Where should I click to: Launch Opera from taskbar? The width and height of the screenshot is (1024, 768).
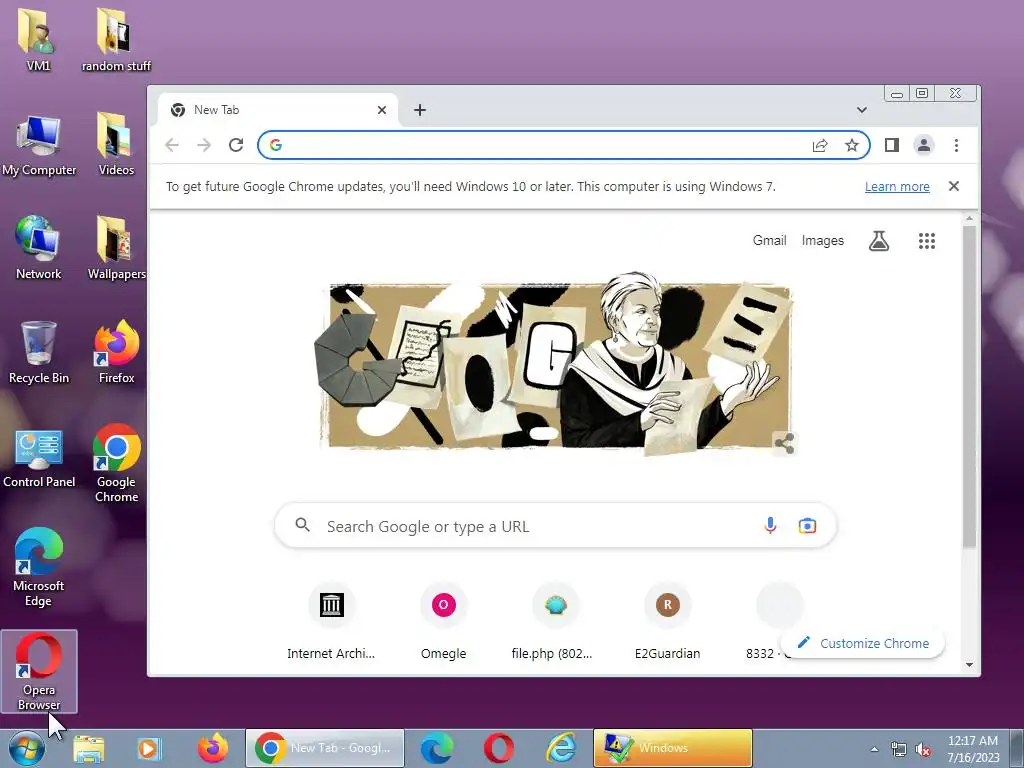pos(498,748)
